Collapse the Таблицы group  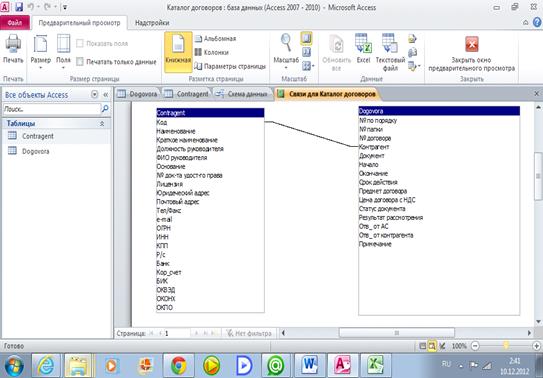pyautogui.click(x=102, y=124)
